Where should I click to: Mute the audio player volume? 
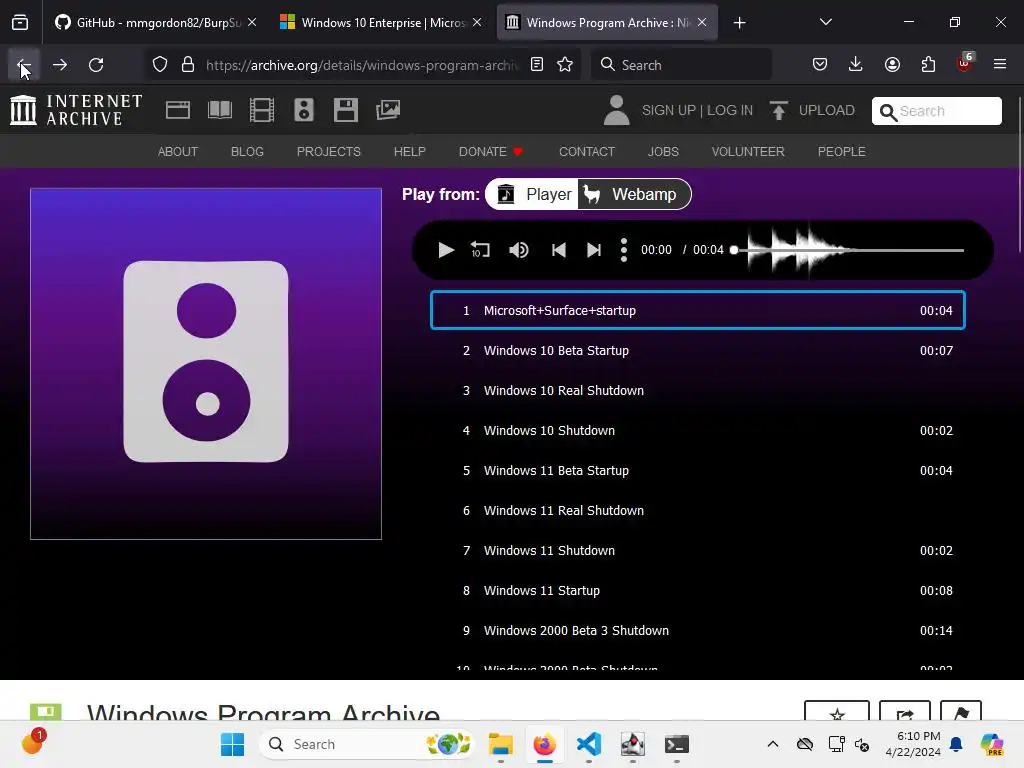519,250
